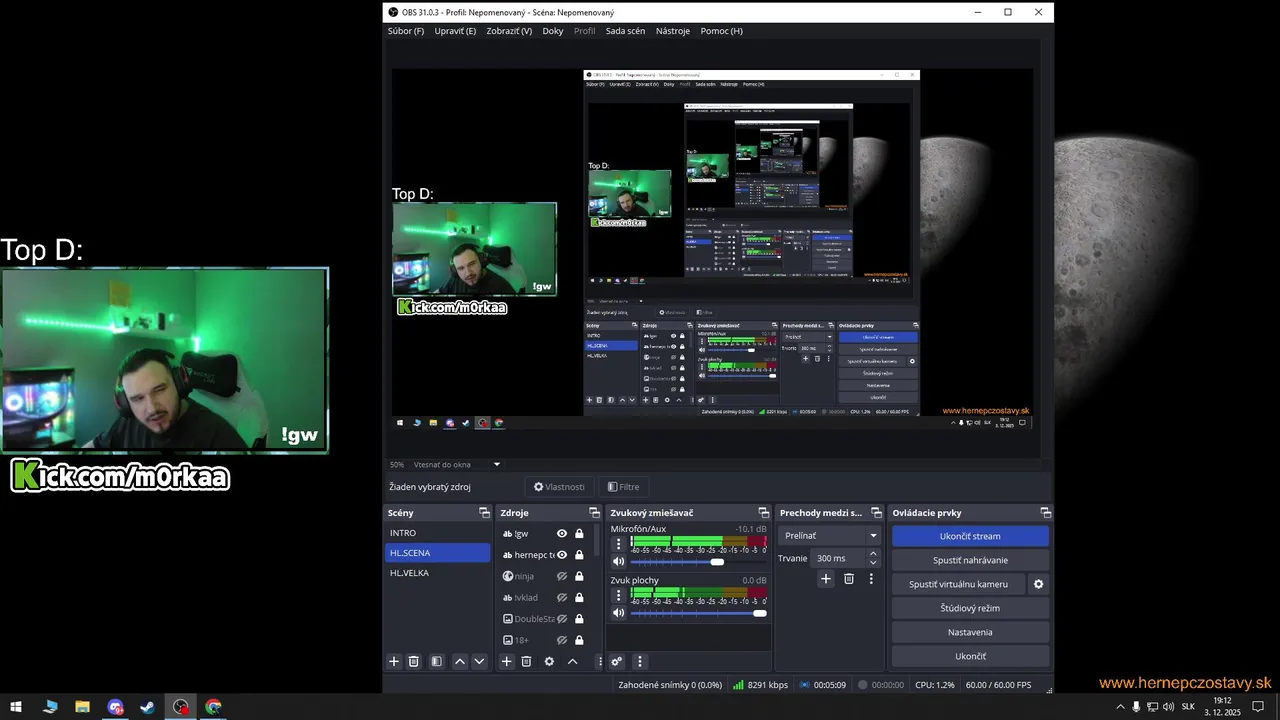Pop out the Prechody medzi scénami dock
This screenshot has height=720, width=1280.
click(876, 513)
